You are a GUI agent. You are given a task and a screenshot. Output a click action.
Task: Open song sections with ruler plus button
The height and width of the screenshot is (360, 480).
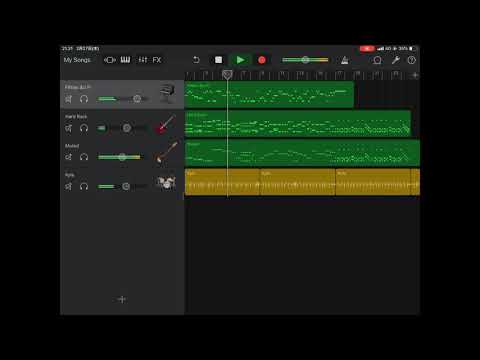tap(415, 75)
